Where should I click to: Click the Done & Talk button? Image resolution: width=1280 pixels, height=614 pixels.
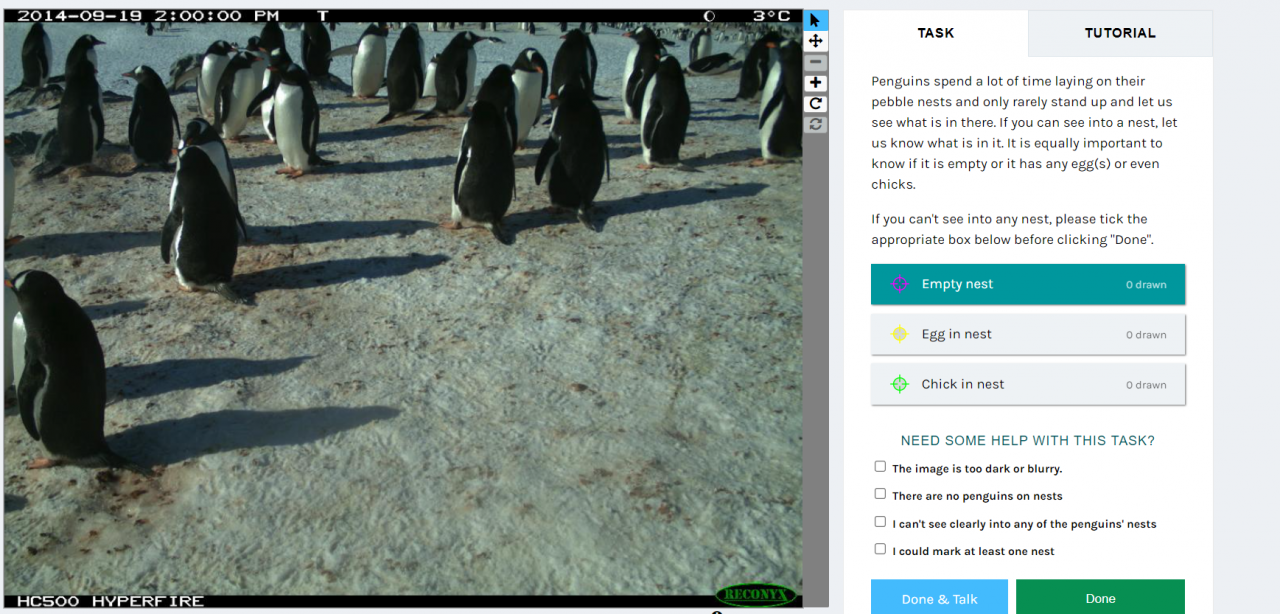939,598
